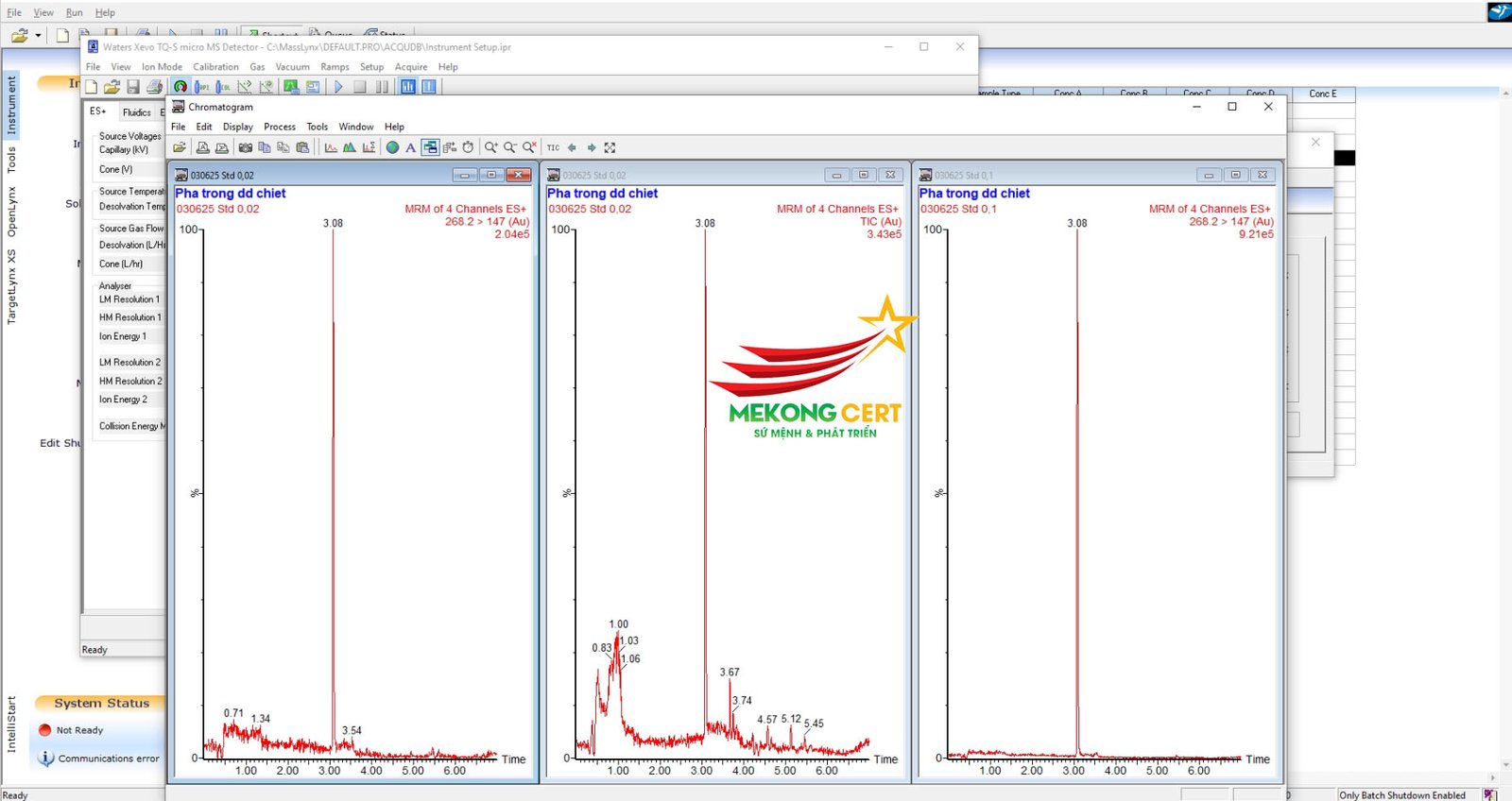Click Print in portrait icon in Chromatogram toolbar
The image size is (1512, 801).
tap(202, 147)
